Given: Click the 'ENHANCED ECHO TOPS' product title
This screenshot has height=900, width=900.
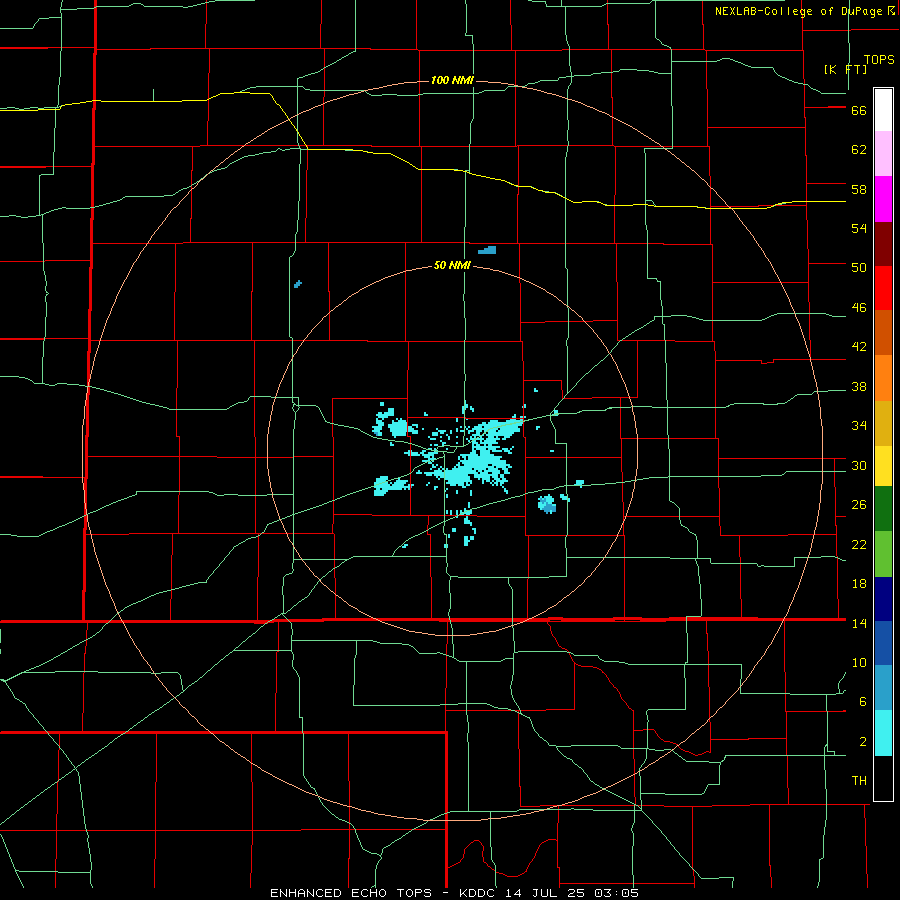Looking at the screenshot, I should point(351,893).
